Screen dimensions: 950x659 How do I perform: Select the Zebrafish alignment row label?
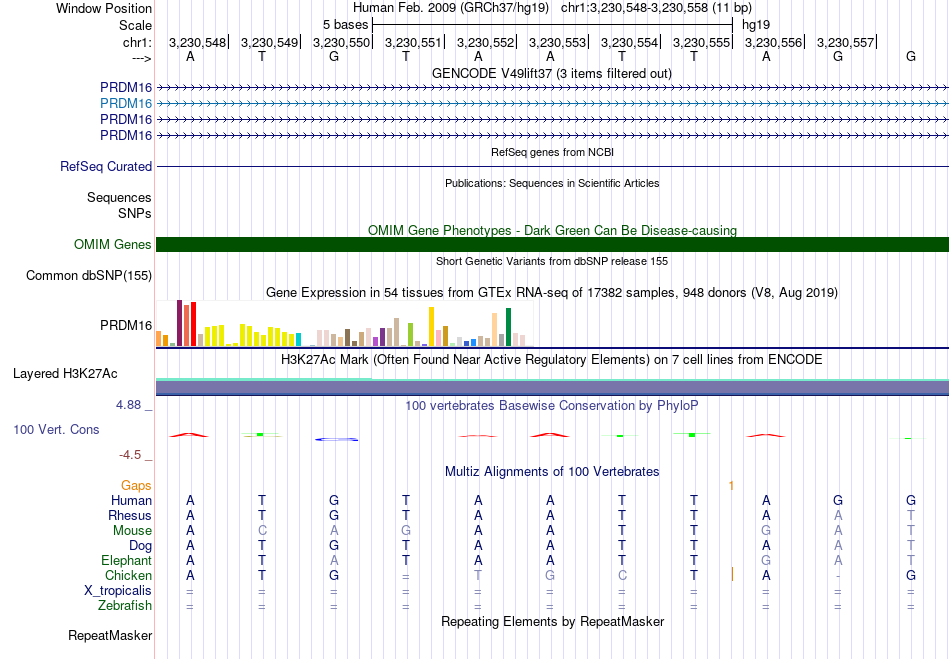(x=125, y=605)
